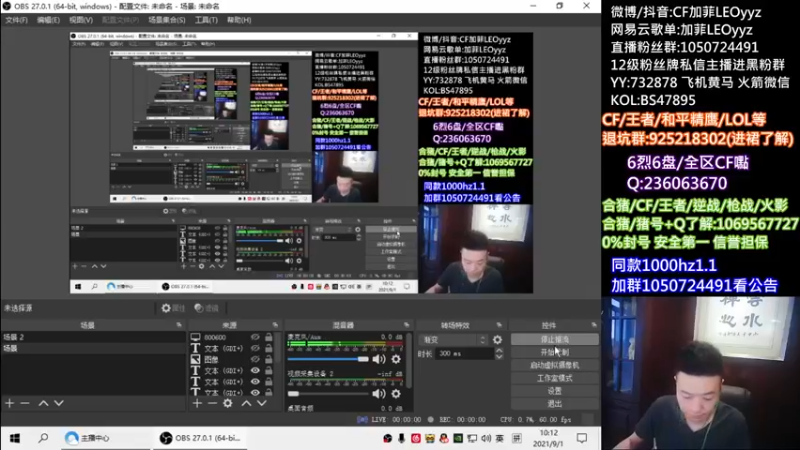800x450 pixels.
Task: Click the 300 ms duration field
Action: tap(464, 354)
